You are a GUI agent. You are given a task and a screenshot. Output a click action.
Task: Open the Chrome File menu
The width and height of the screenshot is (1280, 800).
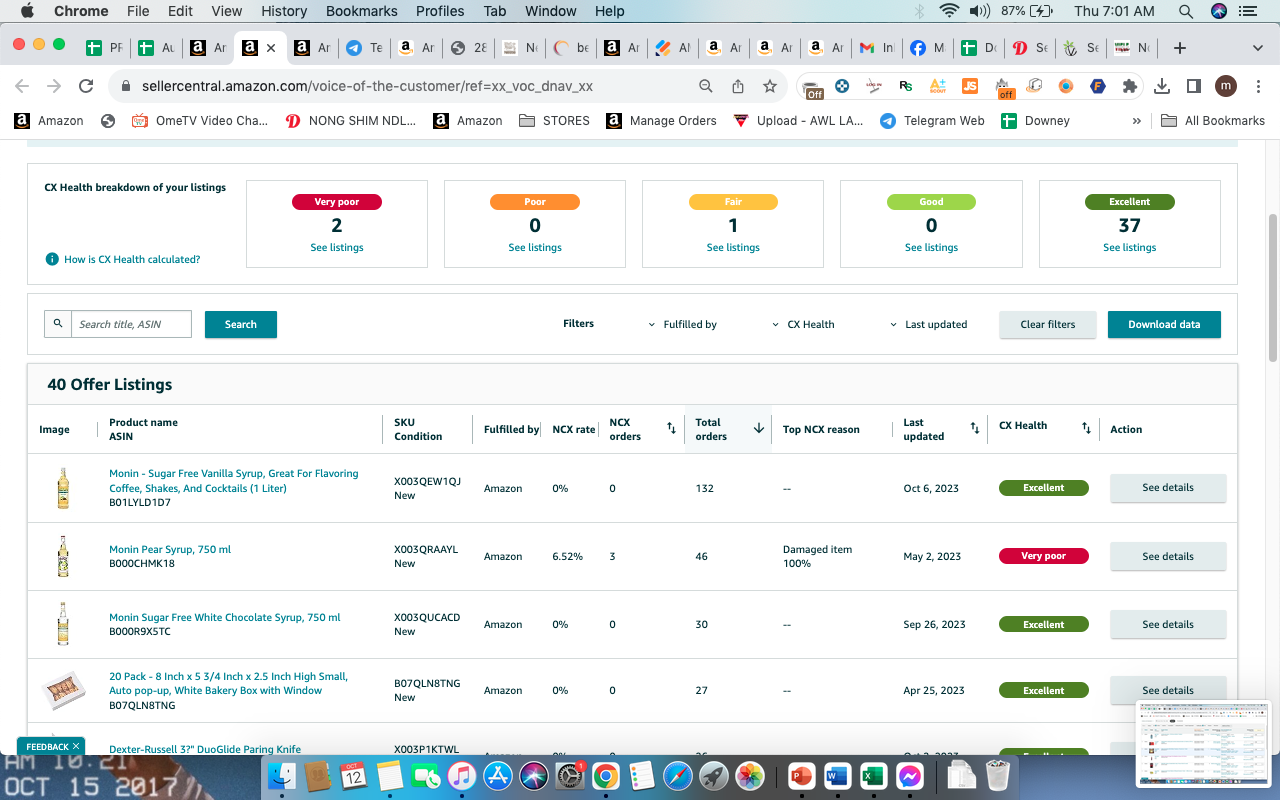138,11
